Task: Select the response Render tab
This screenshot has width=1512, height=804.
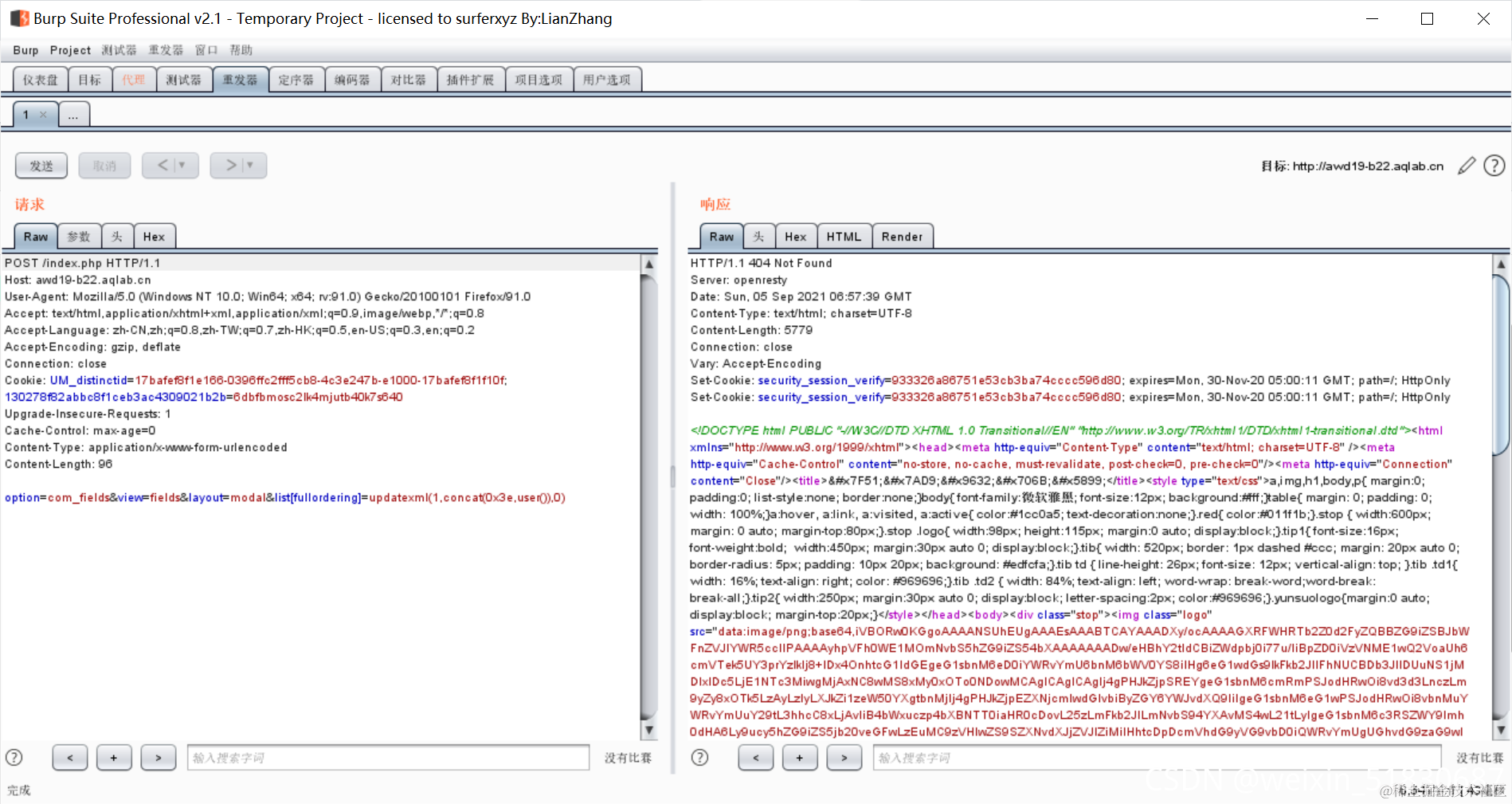Action: (x=903, y=237)
